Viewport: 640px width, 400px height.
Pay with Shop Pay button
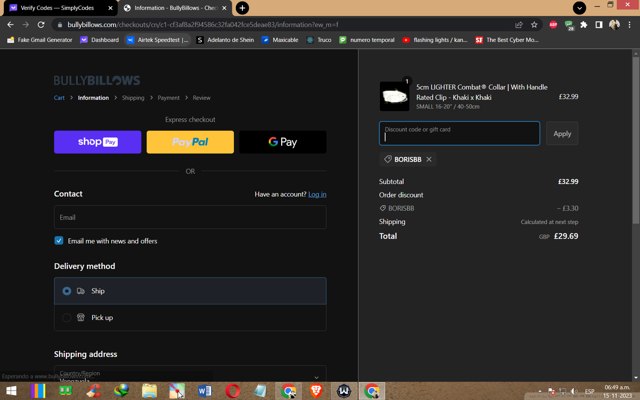click(98, 142)
